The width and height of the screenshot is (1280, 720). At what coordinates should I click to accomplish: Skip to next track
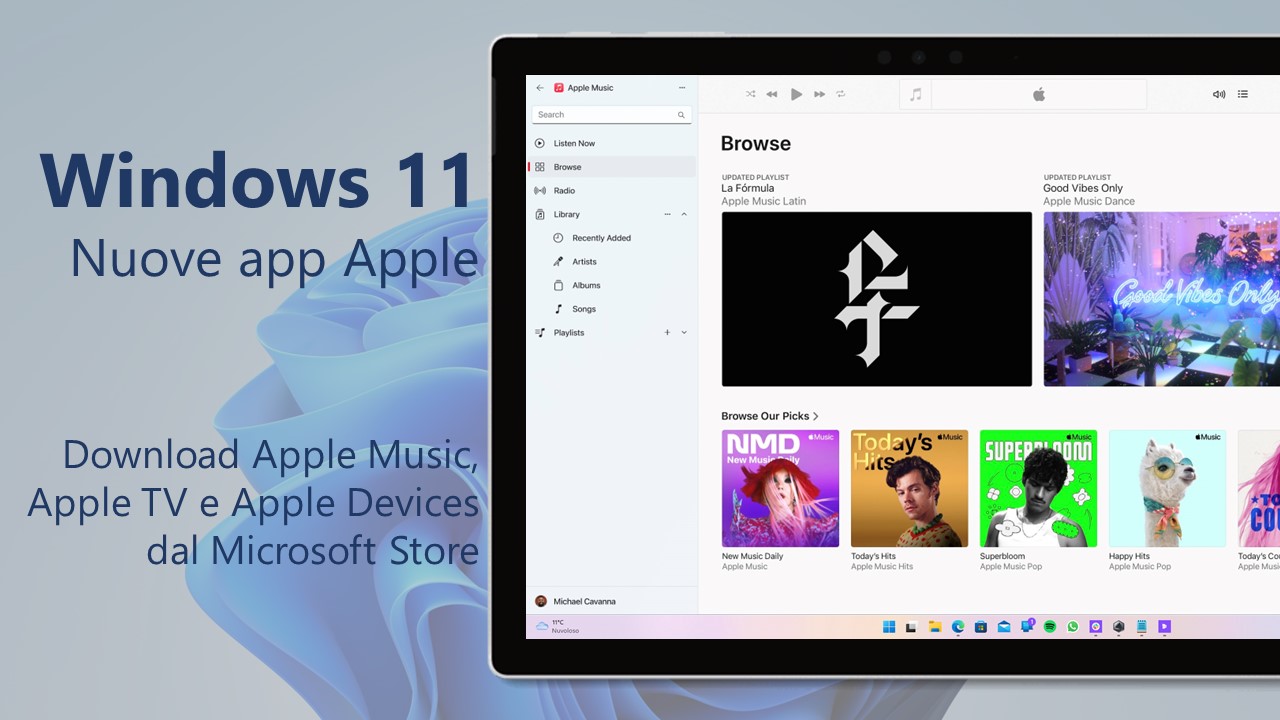(x=819, y=94)
